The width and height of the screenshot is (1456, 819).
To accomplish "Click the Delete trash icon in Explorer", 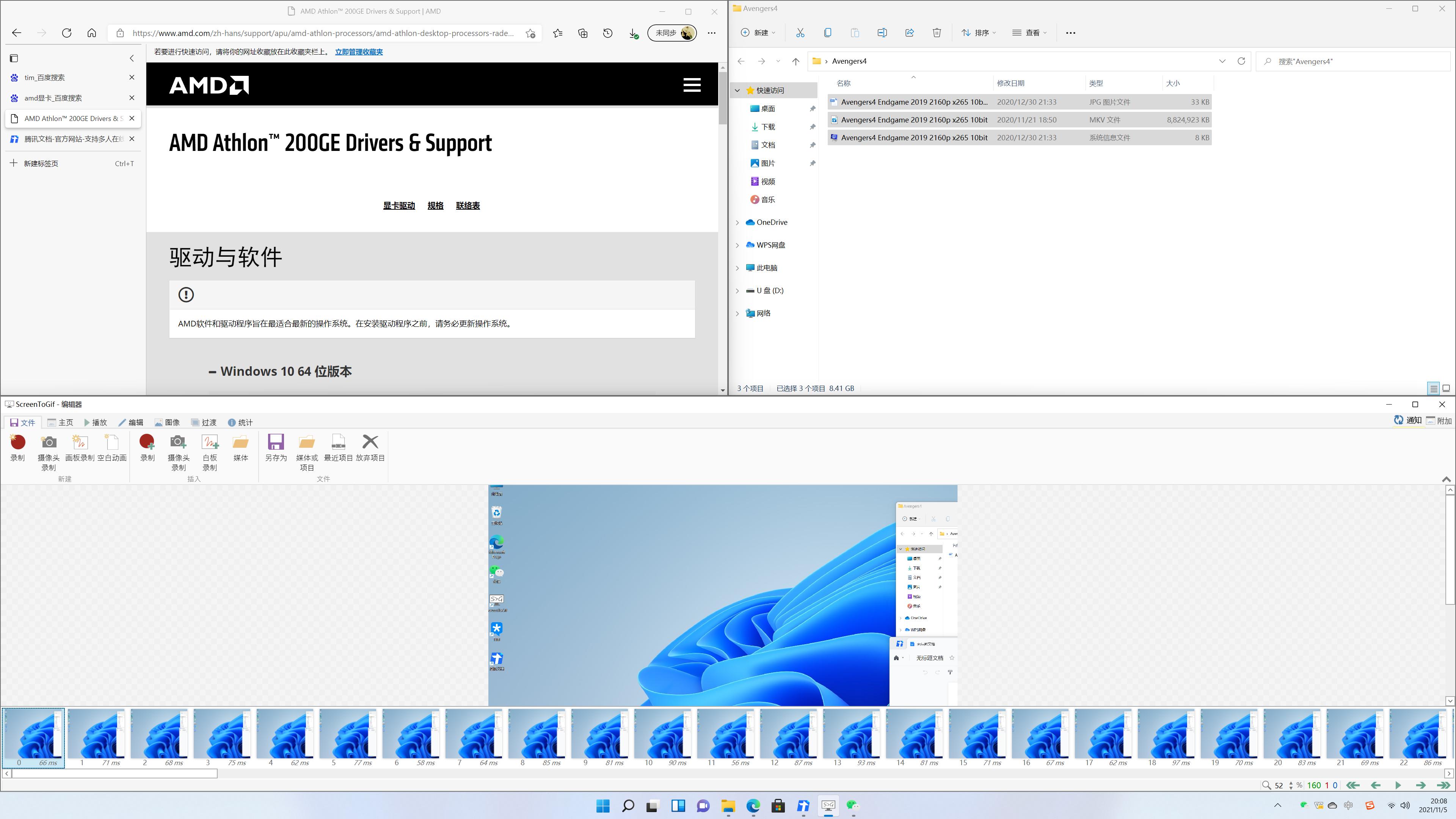I will click(x=937, y=33).
